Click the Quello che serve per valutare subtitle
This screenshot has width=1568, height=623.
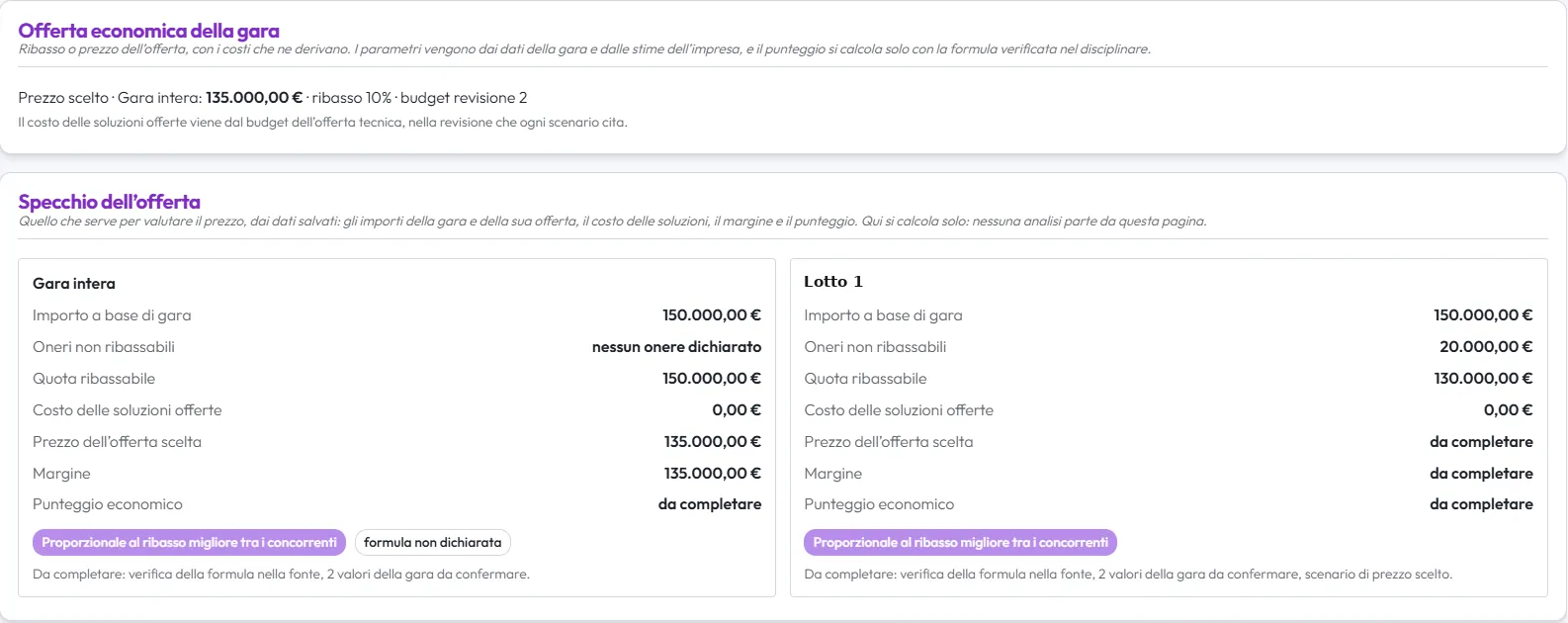(x=612, y=222)
